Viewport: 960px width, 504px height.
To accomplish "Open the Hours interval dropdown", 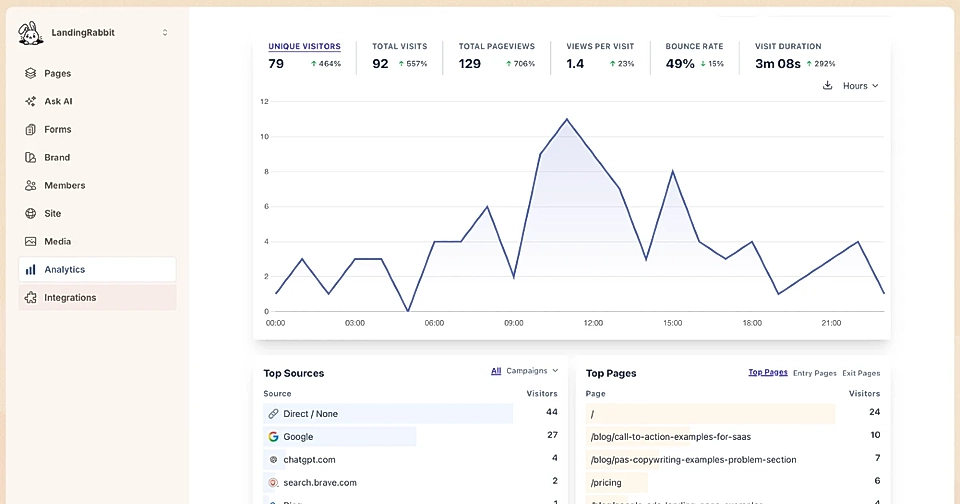I will 860,86.
